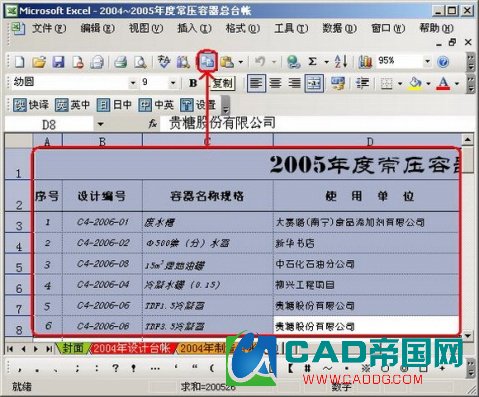Open the 编辑(E) menu

[97, 29]
